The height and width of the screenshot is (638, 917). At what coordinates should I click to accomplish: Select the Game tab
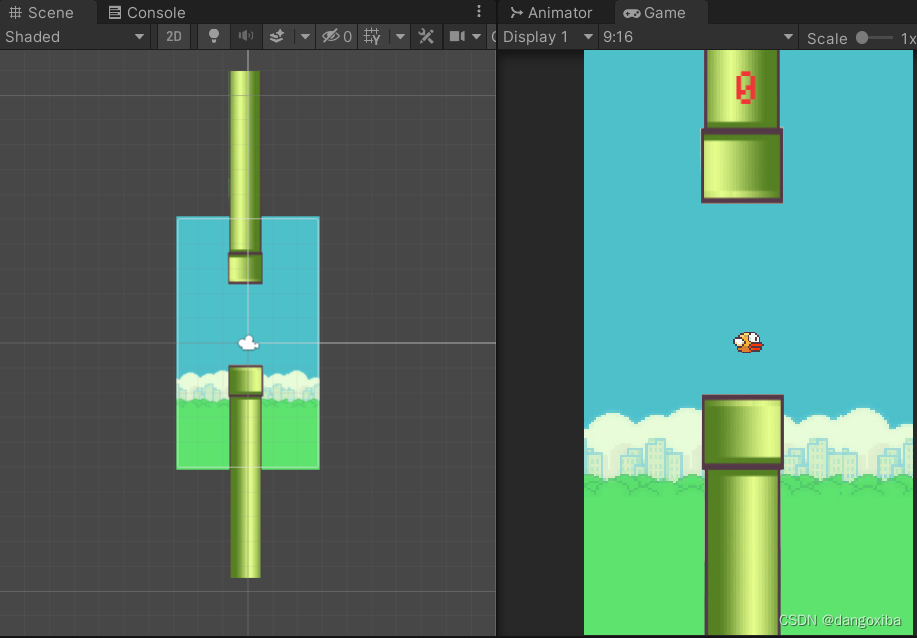point(654,12)
